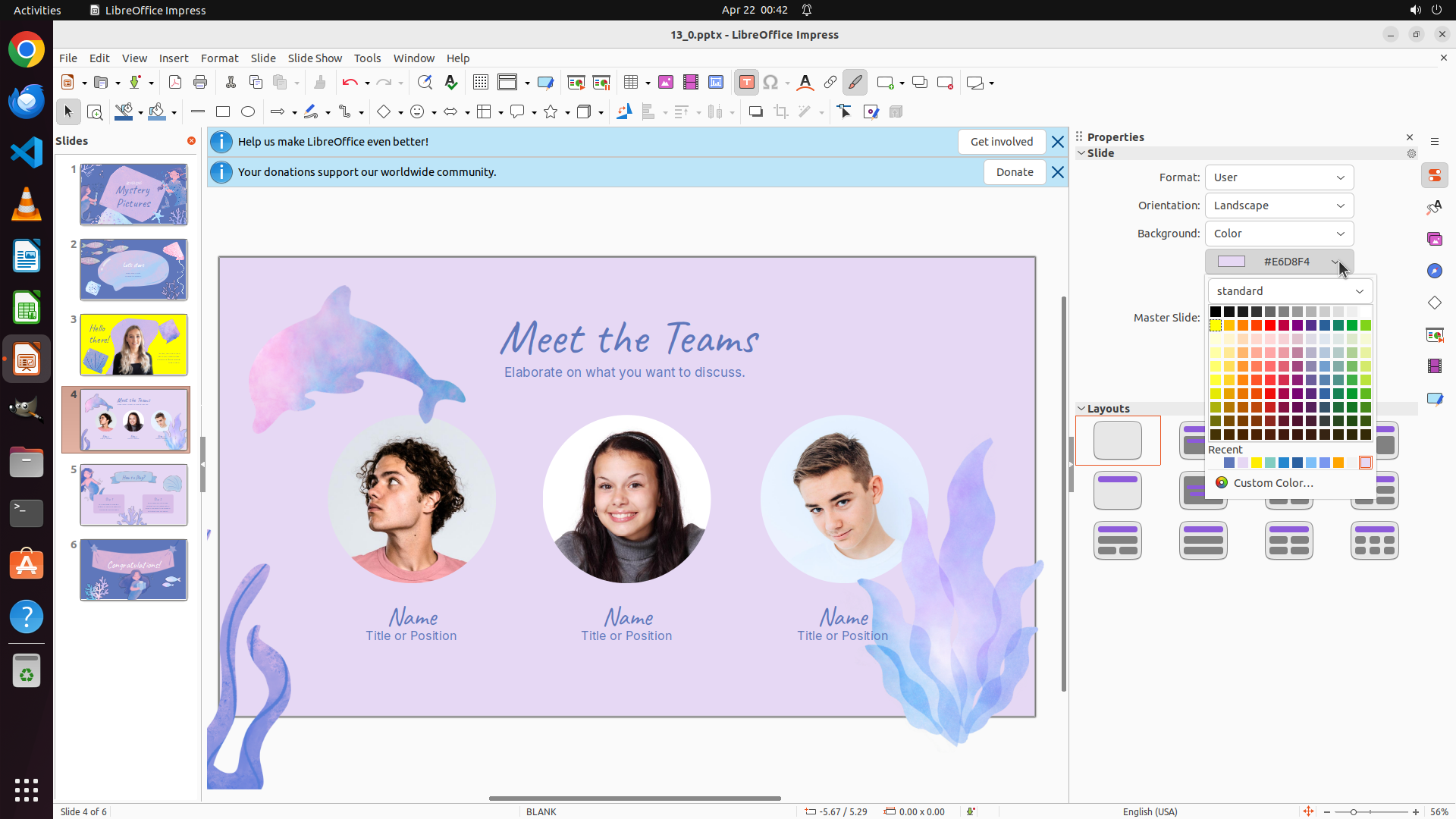
Task: Expand the standard palette dropdown
Action: [1289, 291]
